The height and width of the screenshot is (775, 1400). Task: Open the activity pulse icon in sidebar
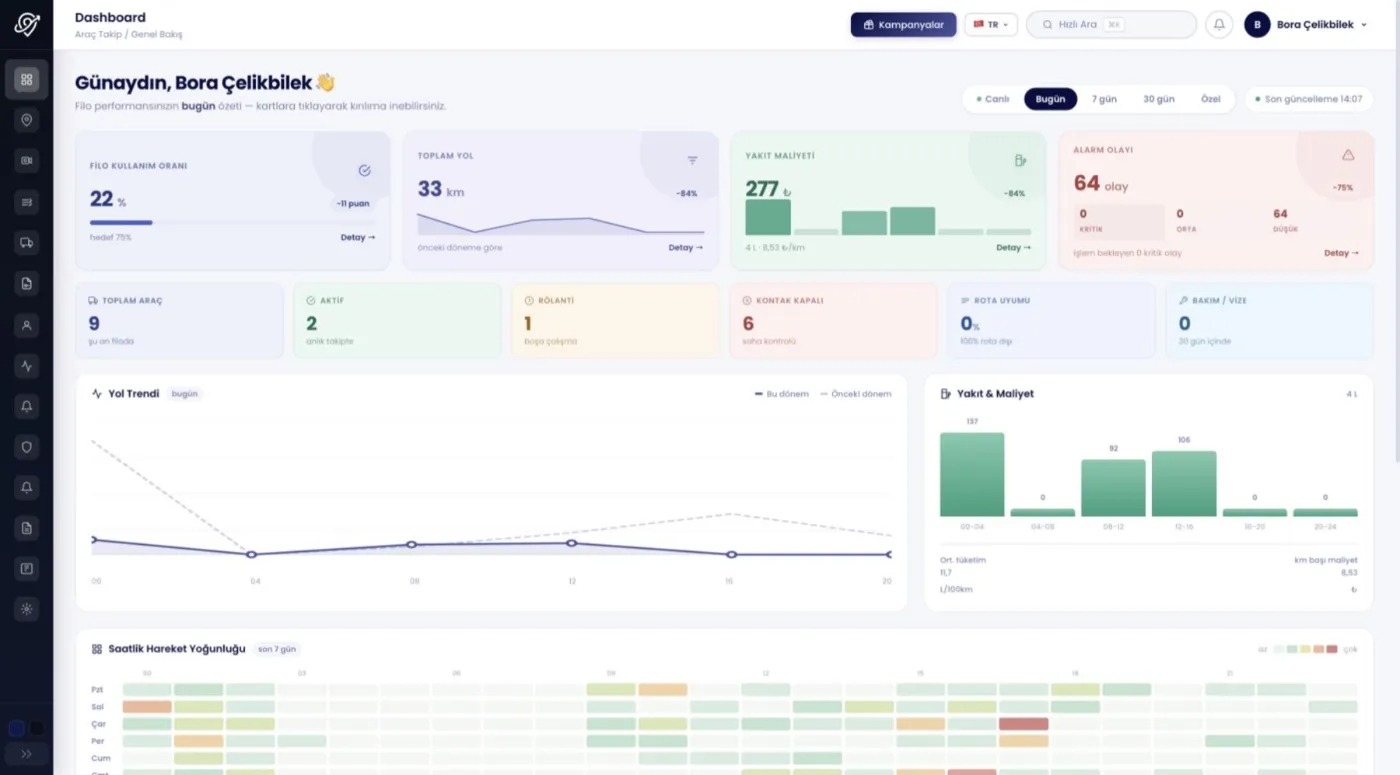coord(27,365)
